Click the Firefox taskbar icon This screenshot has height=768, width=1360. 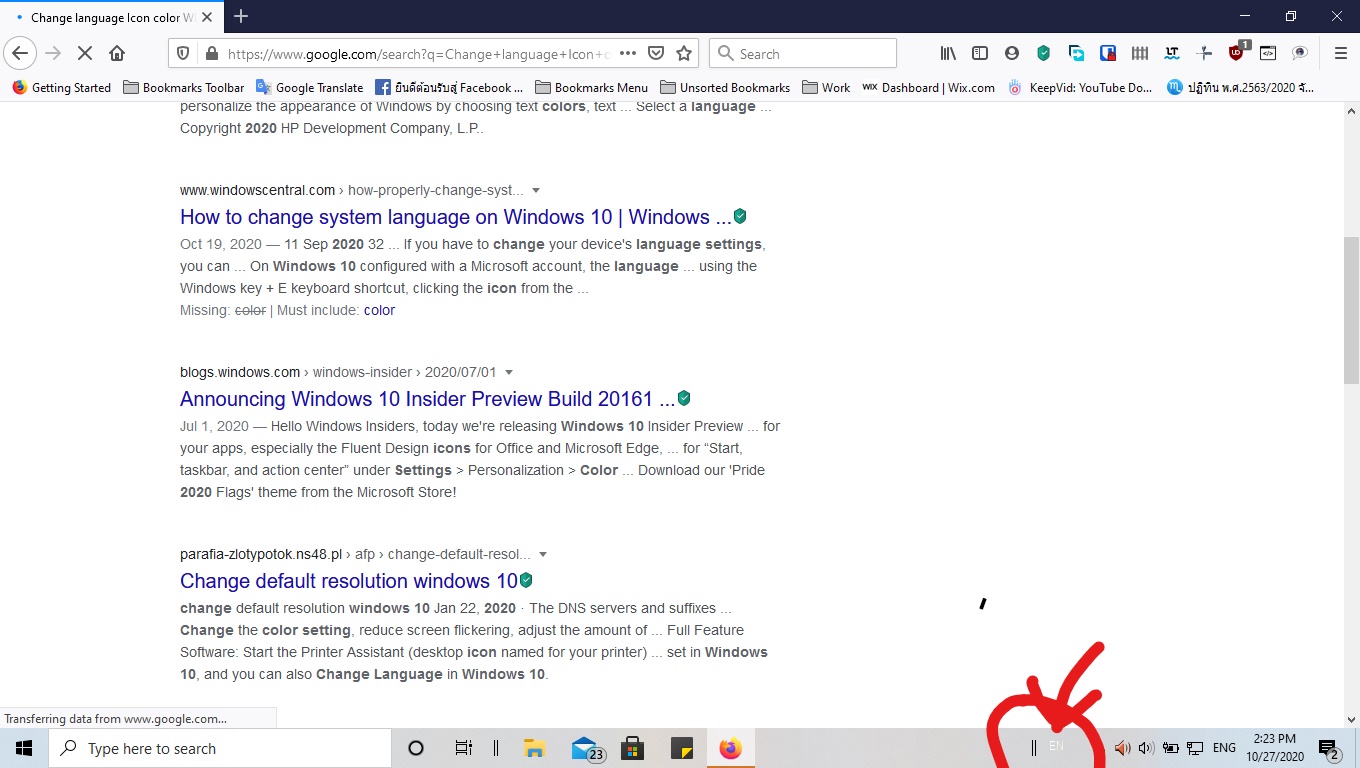[731, 748]
